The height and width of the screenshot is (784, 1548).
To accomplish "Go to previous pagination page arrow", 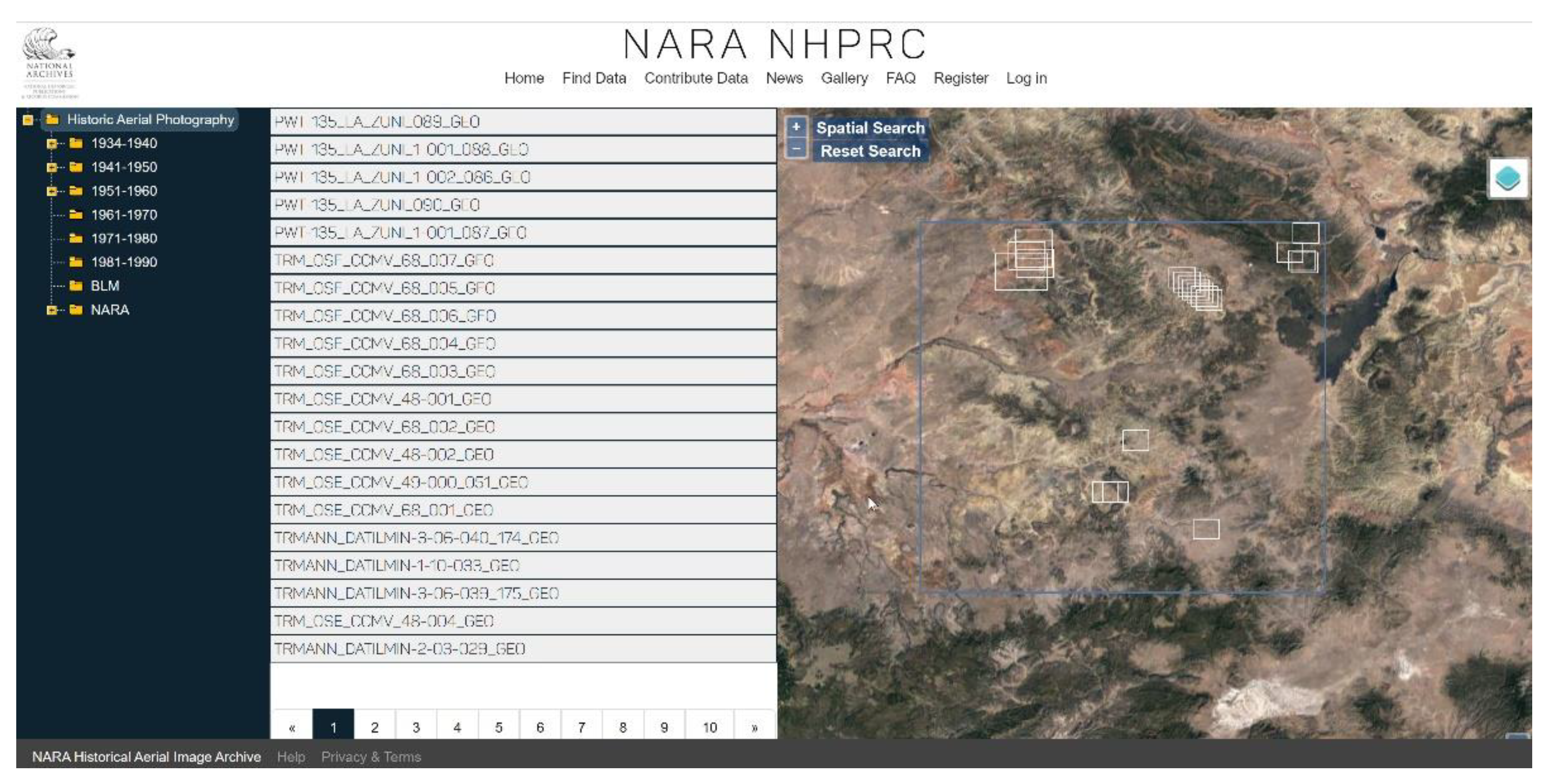I will pyautogui.click(x=292, y=727).
